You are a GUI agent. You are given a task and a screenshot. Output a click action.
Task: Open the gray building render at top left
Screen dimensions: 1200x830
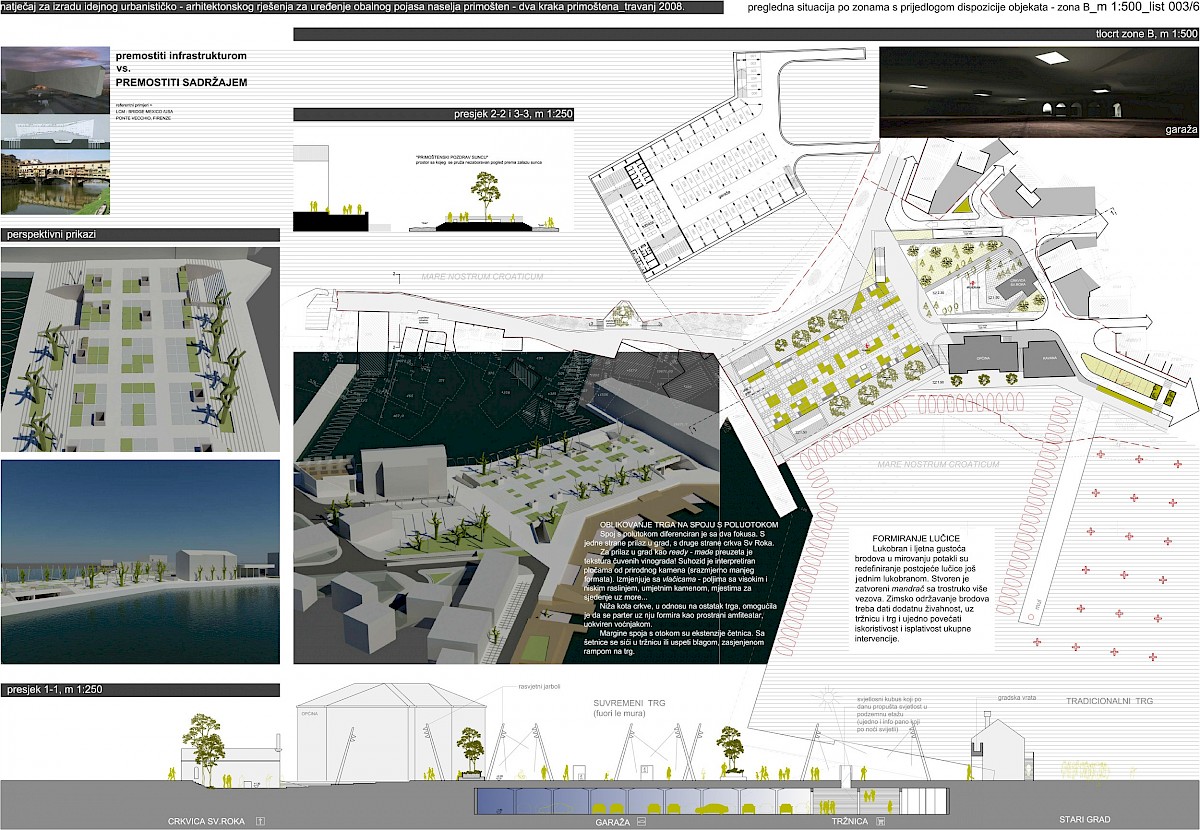56,77
